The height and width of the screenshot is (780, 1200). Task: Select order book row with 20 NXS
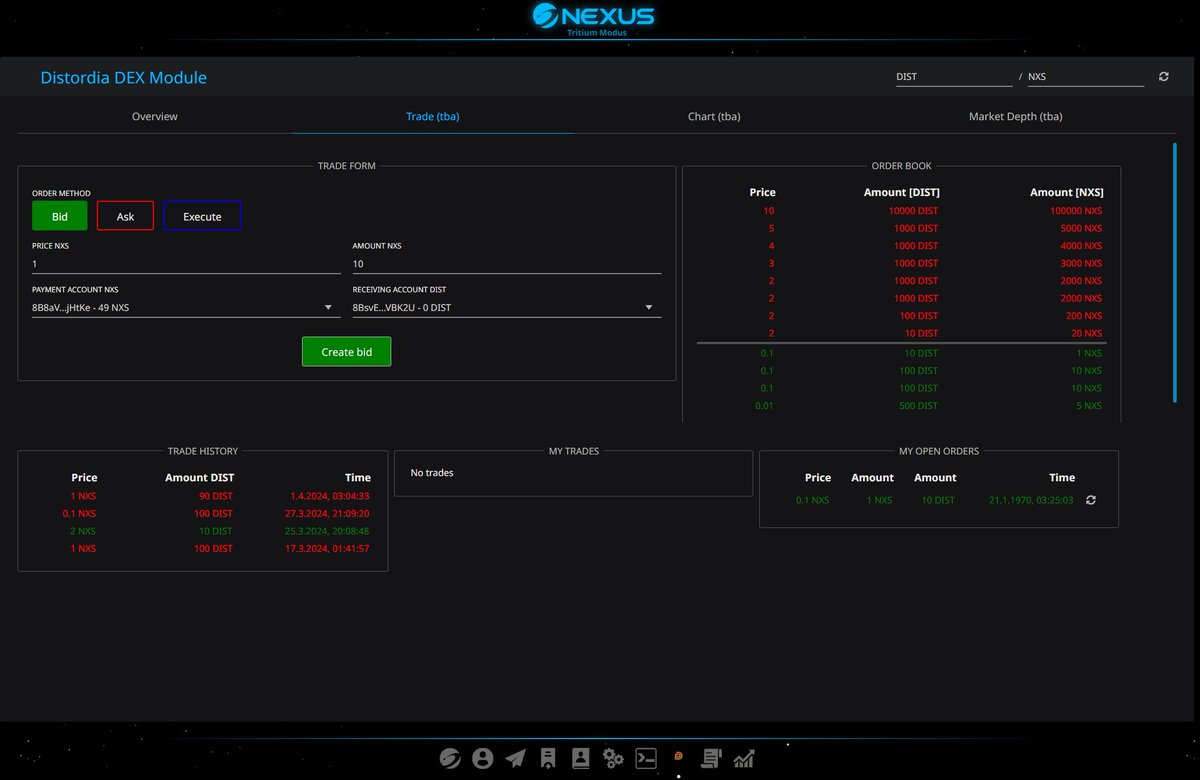coord(900,333)
